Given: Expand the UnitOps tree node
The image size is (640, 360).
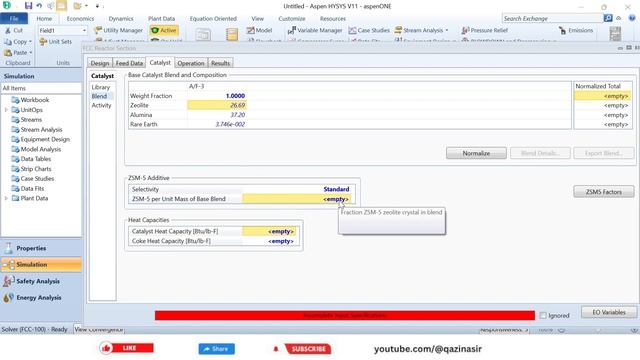Looking at the screenshot, I should point(6,110).
